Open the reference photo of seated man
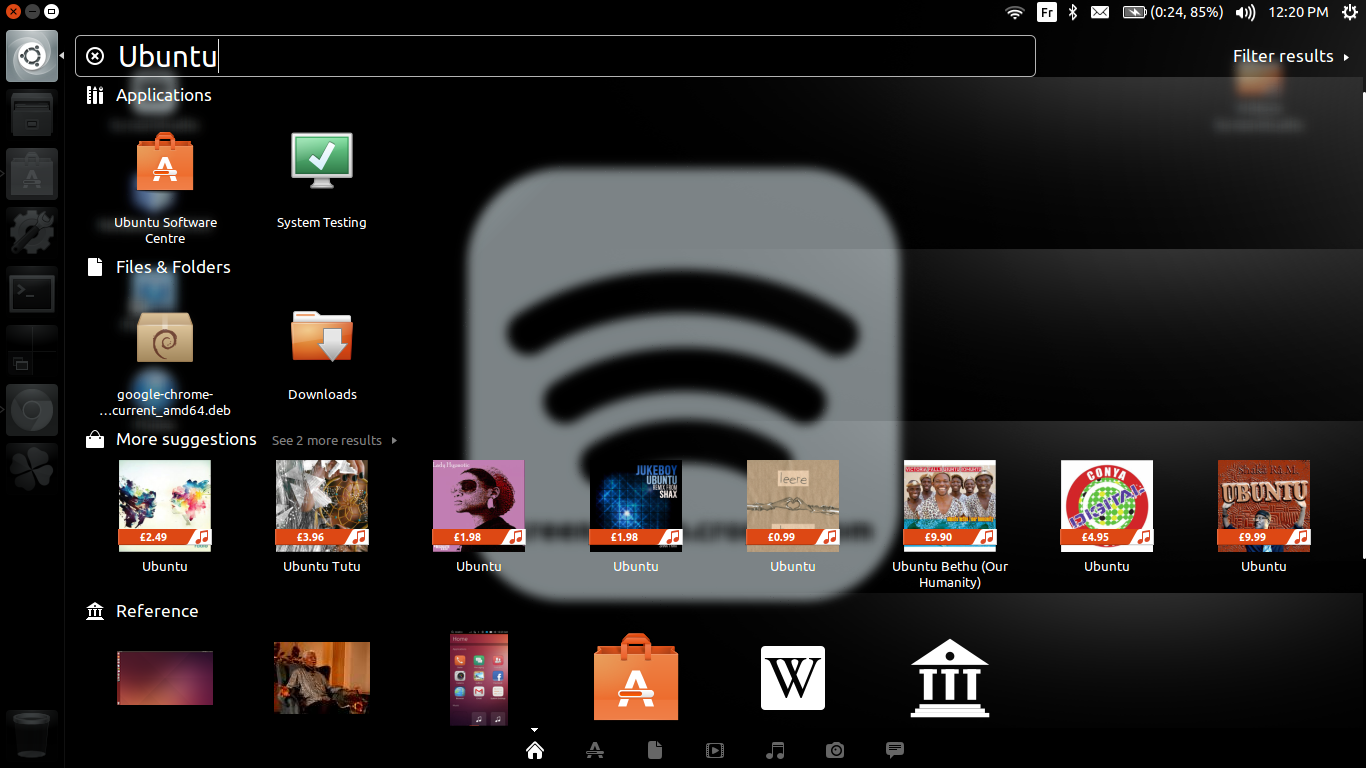The height and width of the screenshot is (768, 1366). [322, 678]
